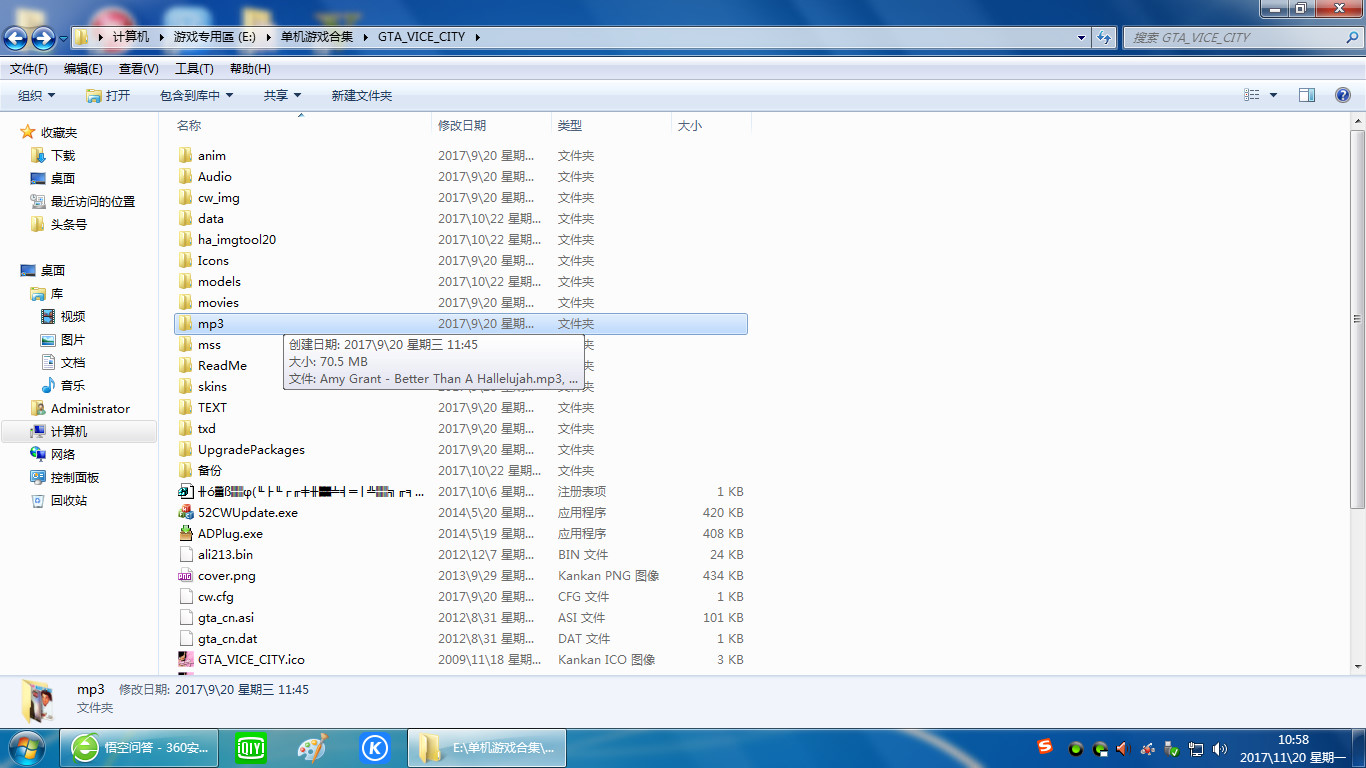Click 单机游戏合集 in the address breadcrumb
The image size is (1366, 768).
(316, 37)
